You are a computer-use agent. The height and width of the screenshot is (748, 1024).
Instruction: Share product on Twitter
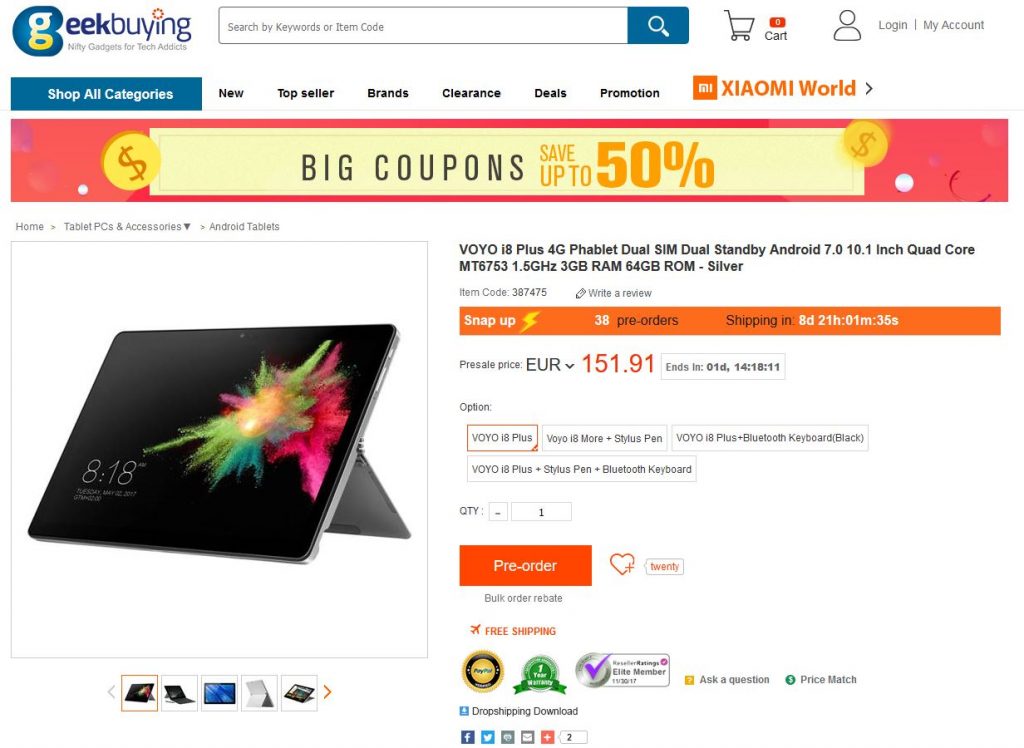click(488, 737)
